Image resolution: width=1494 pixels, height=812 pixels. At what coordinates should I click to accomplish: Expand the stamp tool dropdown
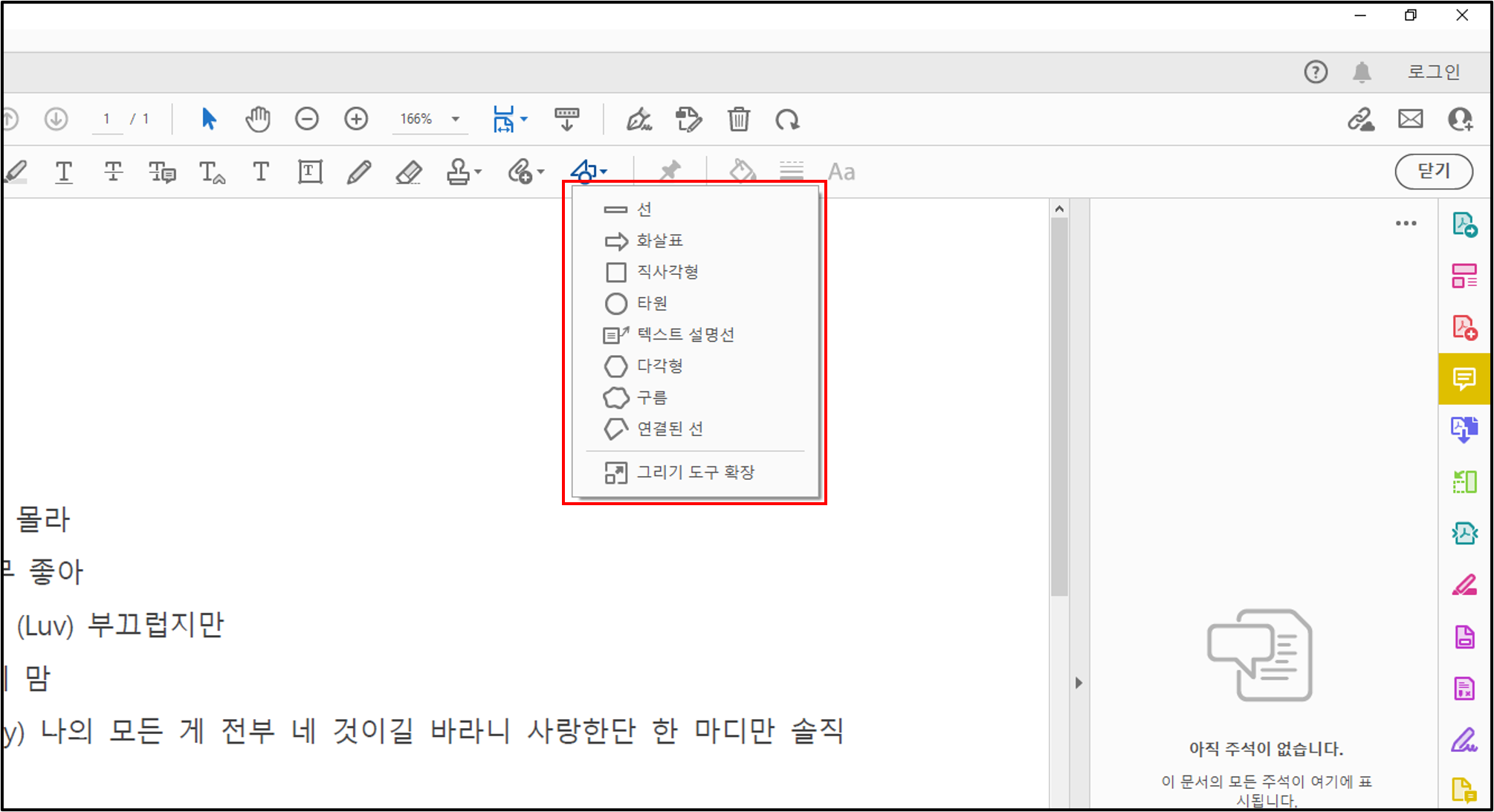pyautogui.click(x=478, y=172)
